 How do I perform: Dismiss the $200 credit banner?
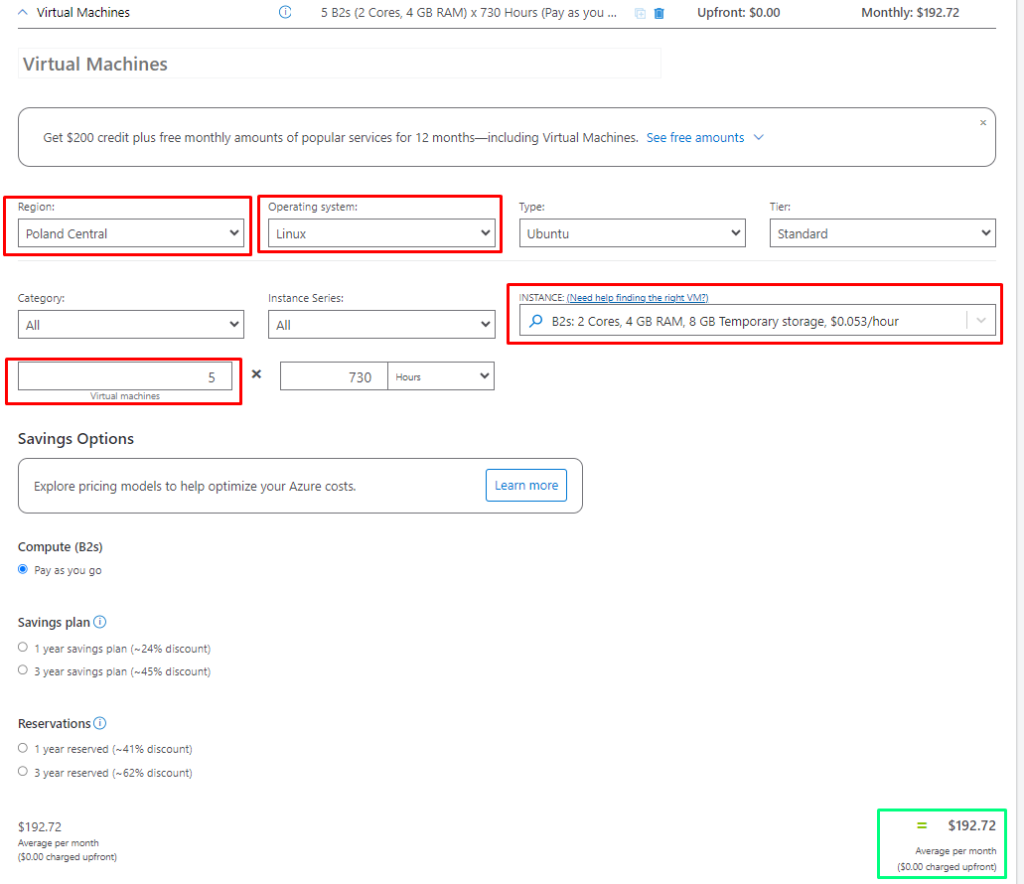tap(982, 123)
